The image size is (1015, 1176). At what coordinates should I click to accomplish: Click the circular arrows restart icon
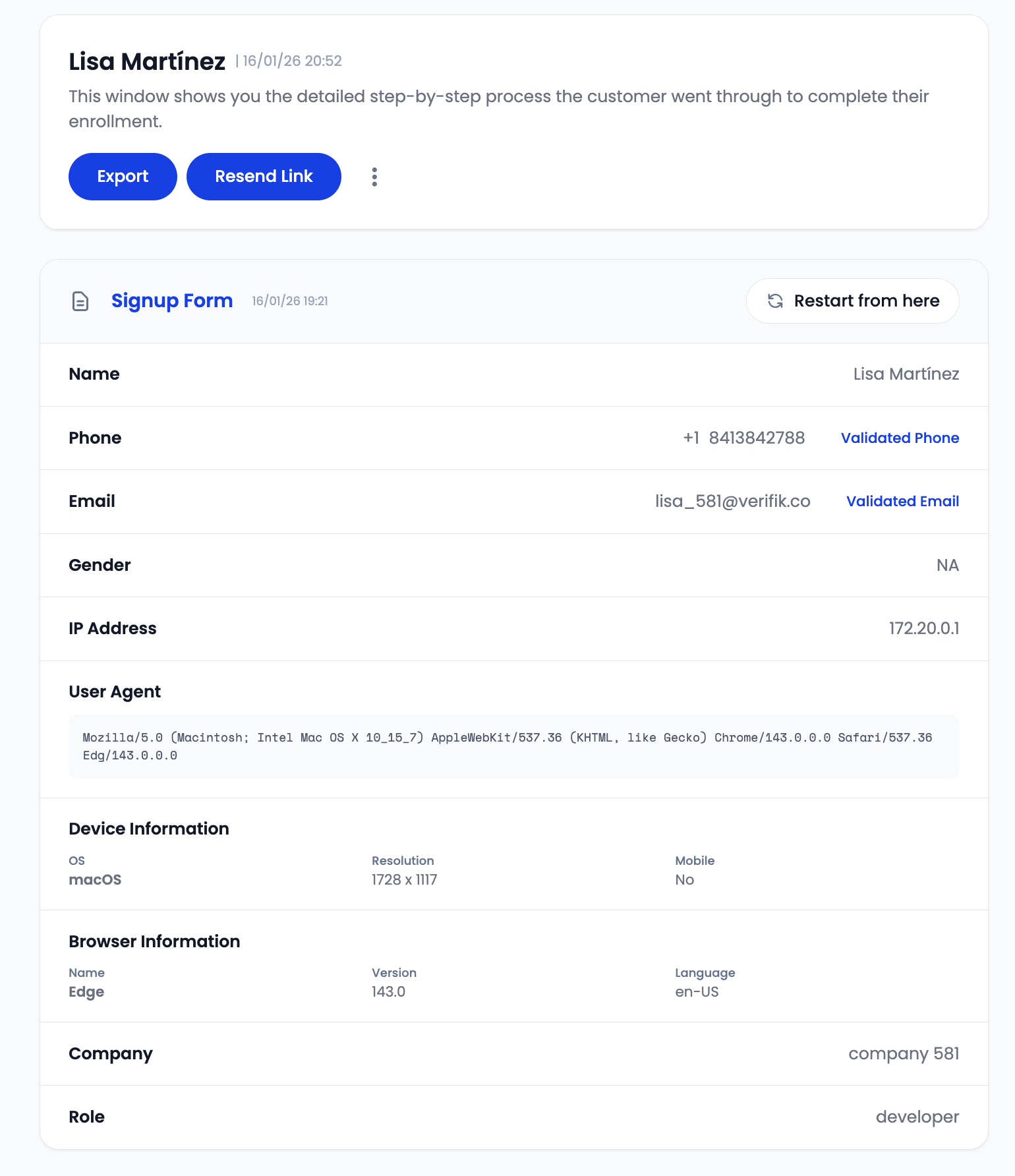click(x=775, y=301)
